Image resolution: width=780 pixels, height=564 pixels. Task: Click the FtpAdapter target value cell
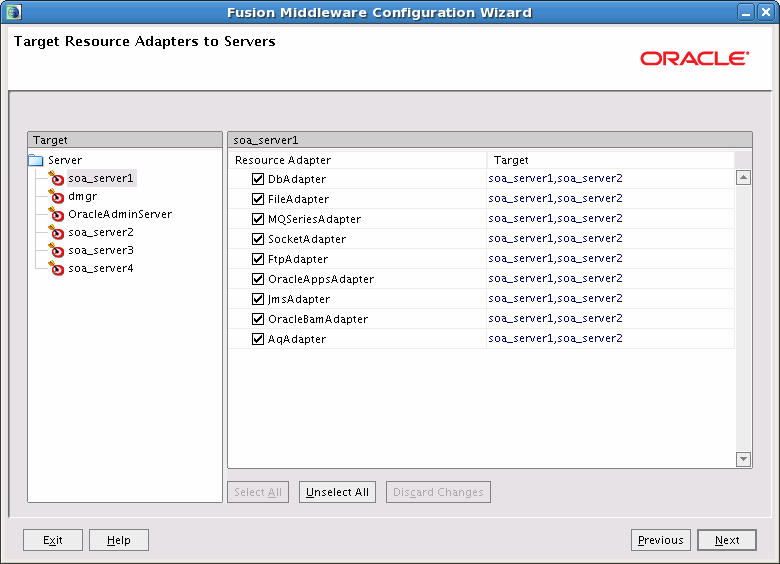610,259
